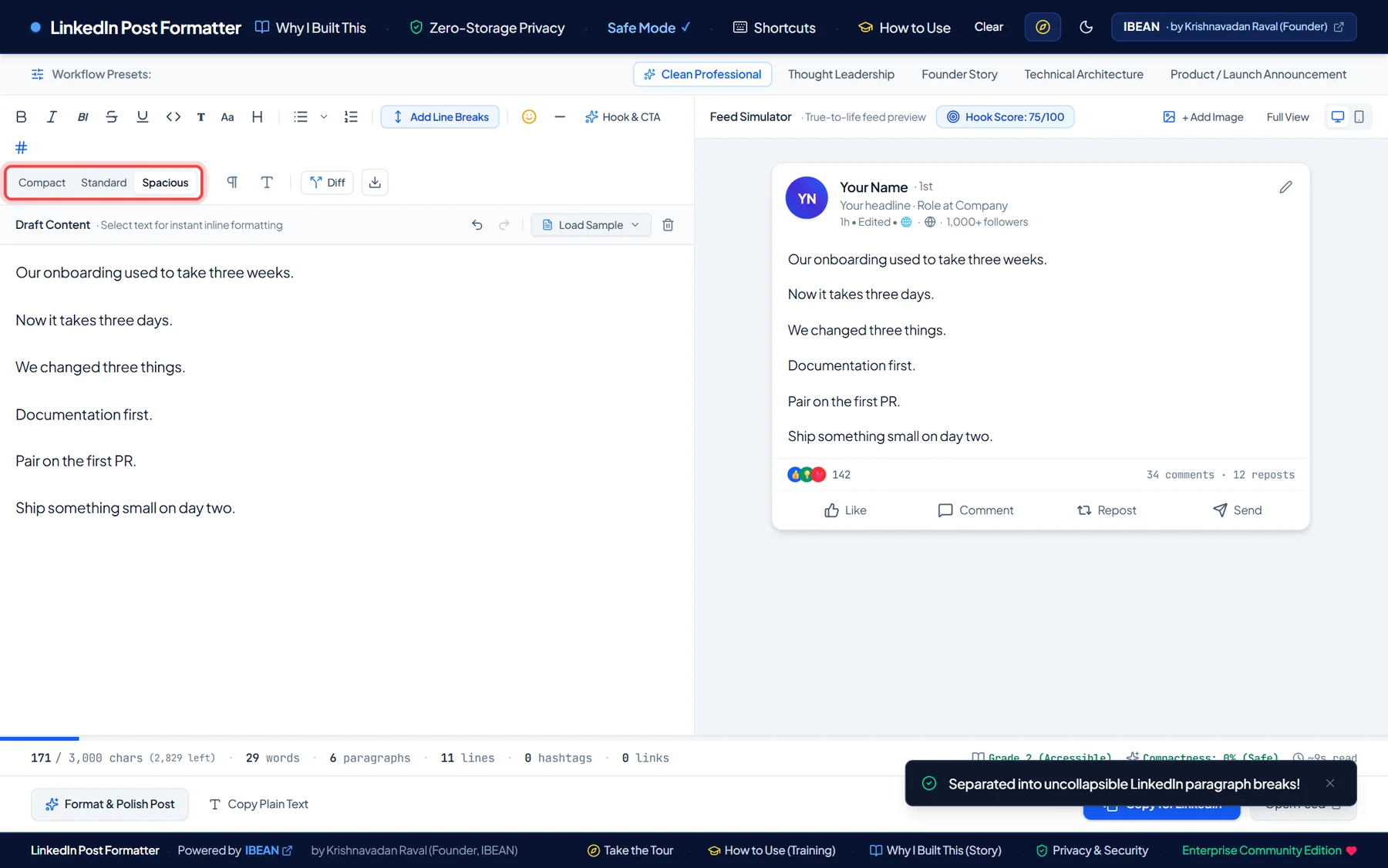This screenshot has width=1388, height=868.
Task: Select Compact spacing option
Action: [x=42, y=183]
